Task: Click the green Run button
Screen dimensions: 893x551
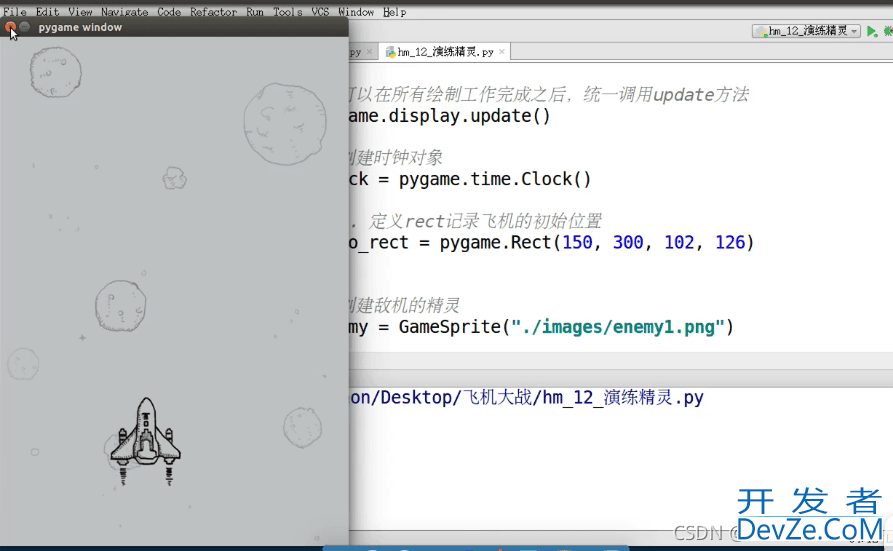Action: coord(871,31)
